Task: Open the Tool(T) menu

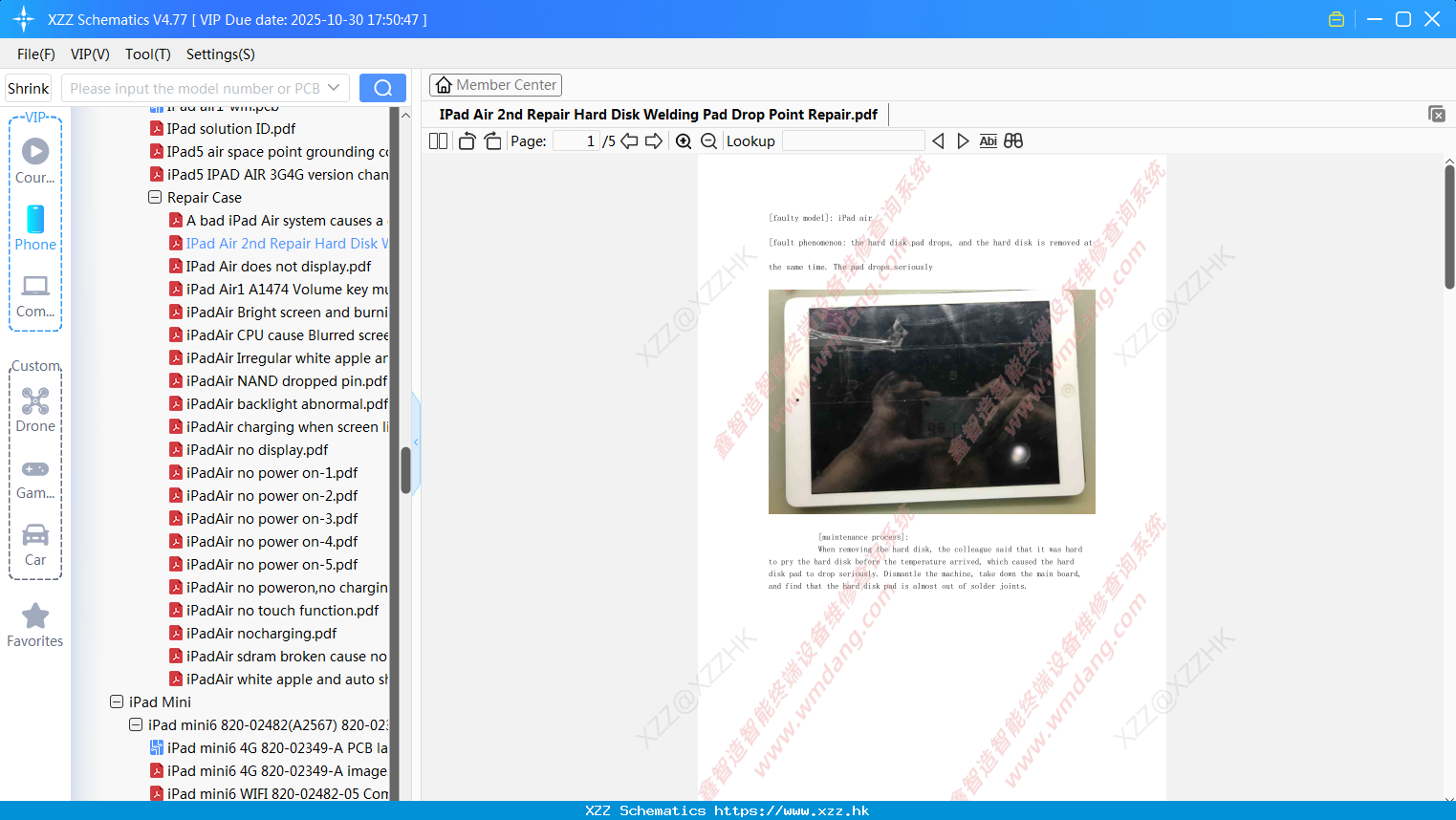Action: coord(148,54)
